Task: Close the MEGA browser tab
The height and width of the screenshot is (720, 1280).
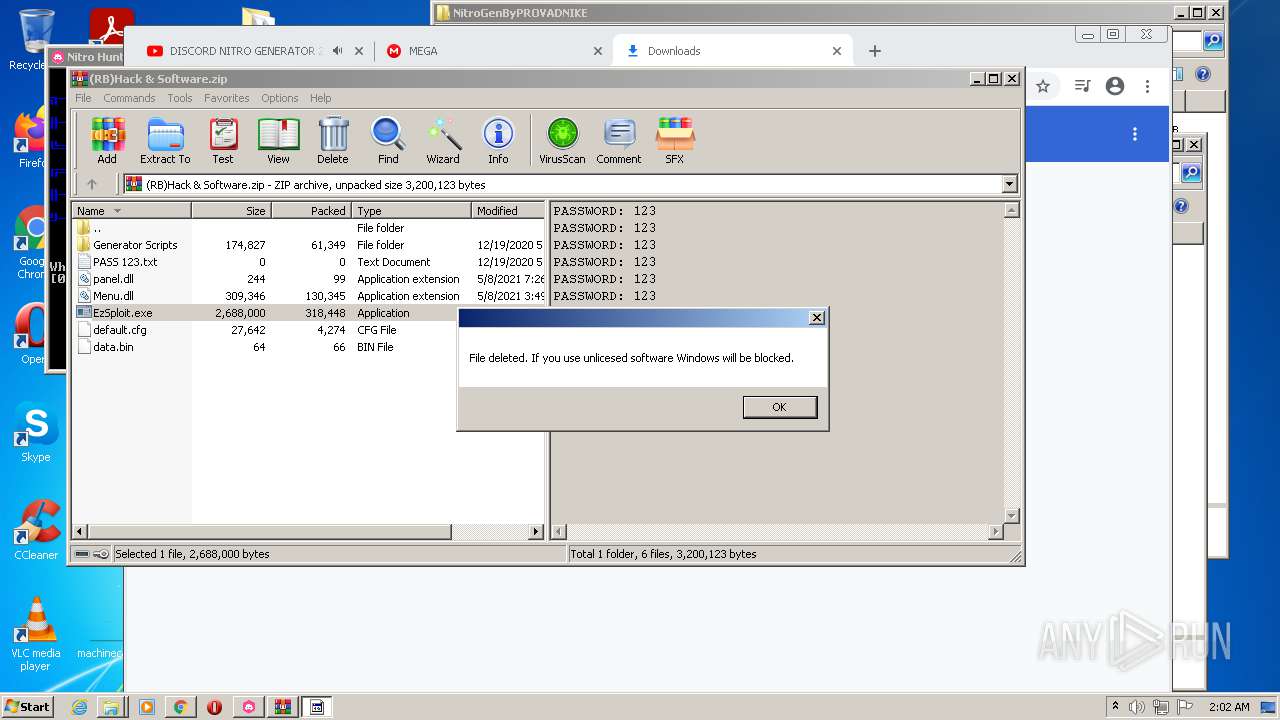Action: [x=597, y=51]
